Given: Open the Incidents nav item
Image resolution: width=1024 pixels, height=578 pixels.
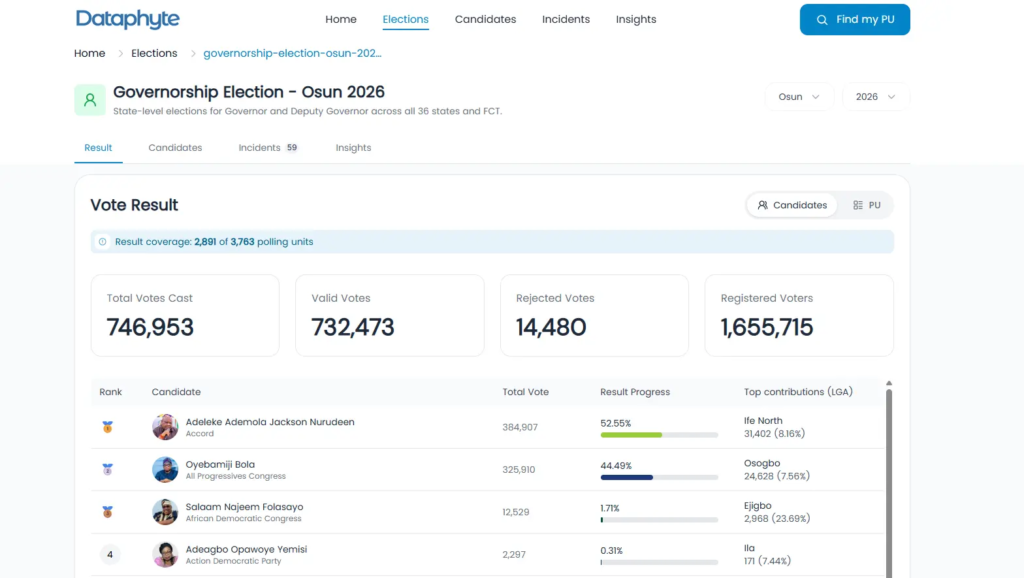Looking at the screenshot, I should (566, 20).
